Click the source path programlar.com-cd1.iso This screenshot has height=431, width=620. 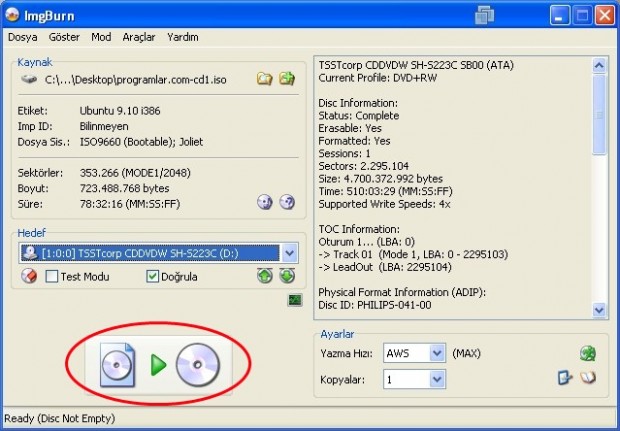[136, 80]
